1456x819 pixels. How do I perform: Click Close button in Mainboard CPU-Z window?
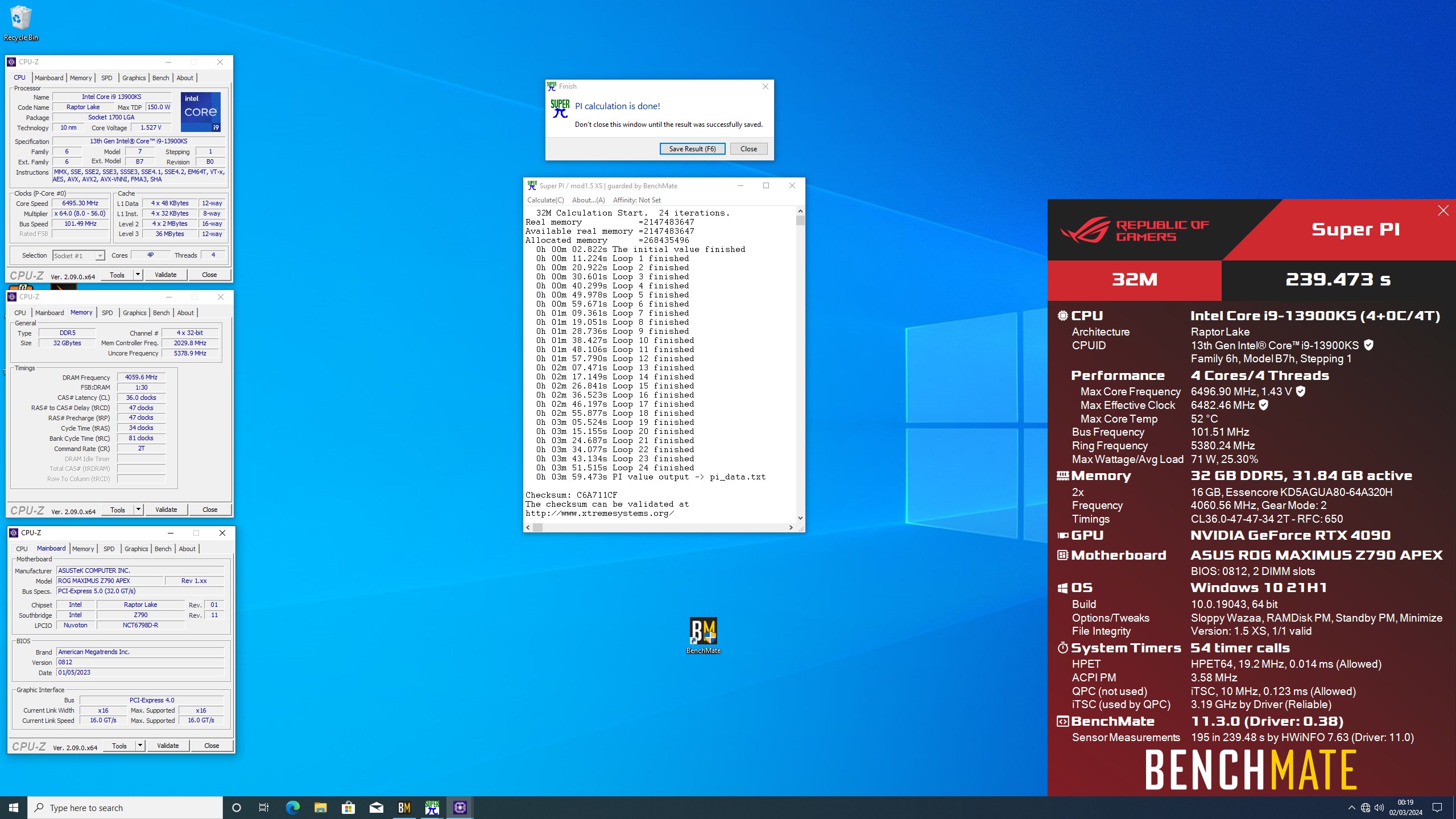tap(212, 746)
